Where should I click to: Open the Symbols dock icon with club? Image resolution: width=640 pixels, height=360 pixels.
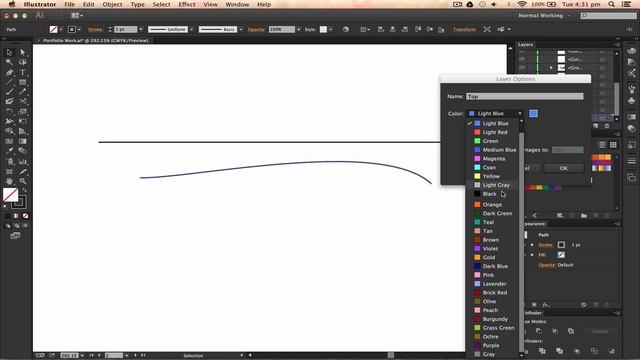[632, 100]
